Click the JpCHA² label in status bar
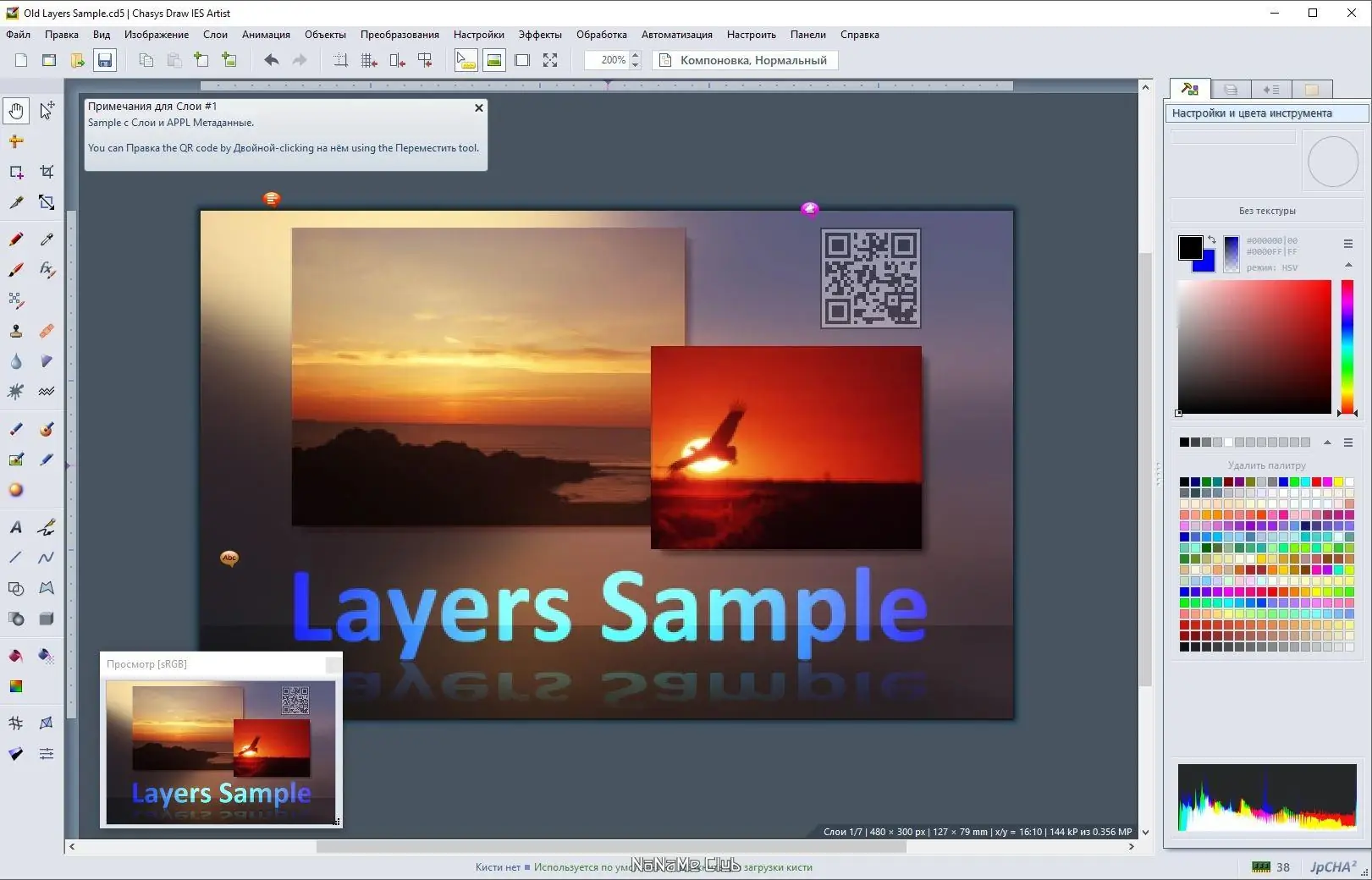 tap(1334, 866)
